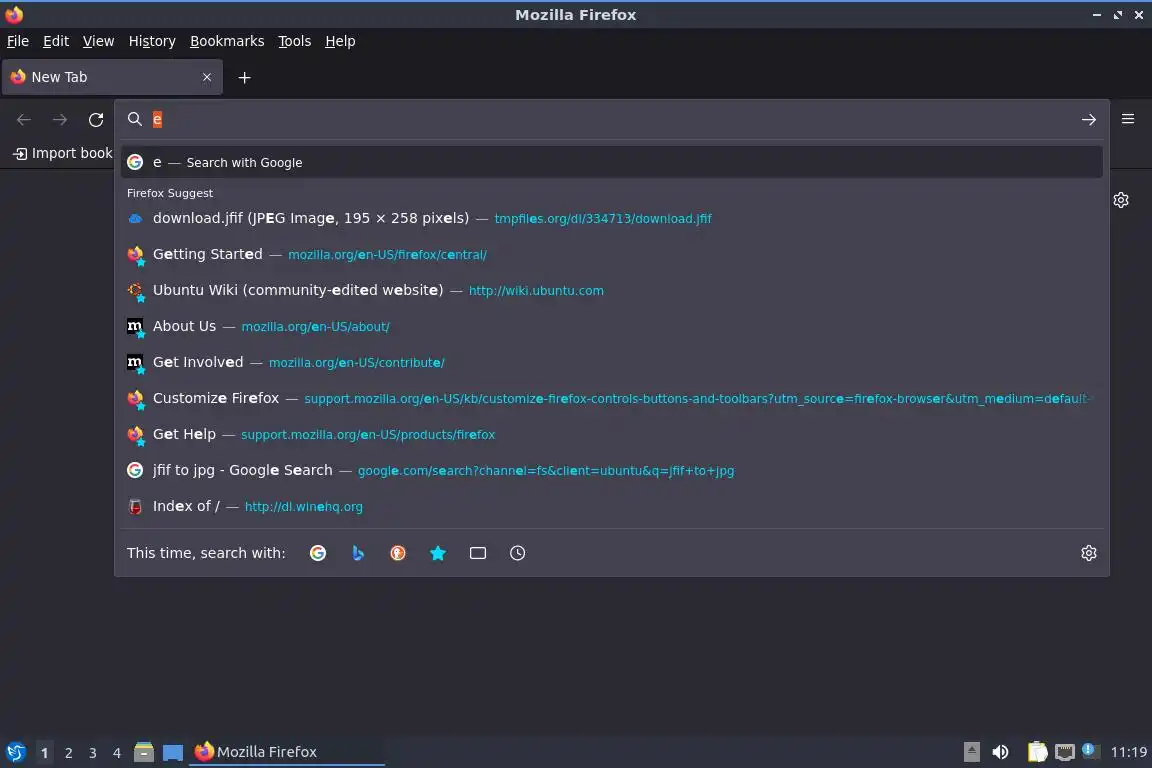Screen dimensions: 1152x768
Task: Switch to workspace 3
Action: (x=93, y=753)
